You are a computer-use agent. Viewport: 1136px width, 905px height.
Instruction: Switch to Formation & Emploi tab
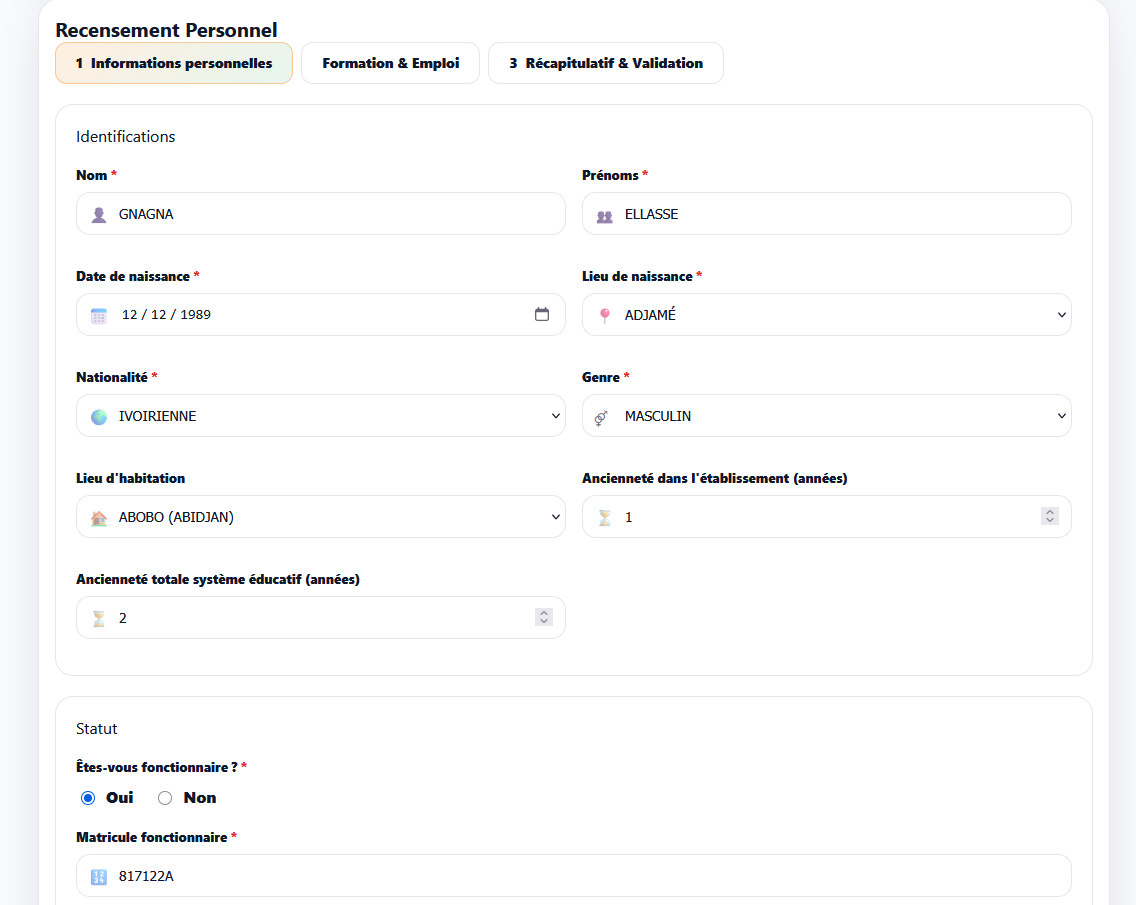pyautogui.click(x=390, y=63)
